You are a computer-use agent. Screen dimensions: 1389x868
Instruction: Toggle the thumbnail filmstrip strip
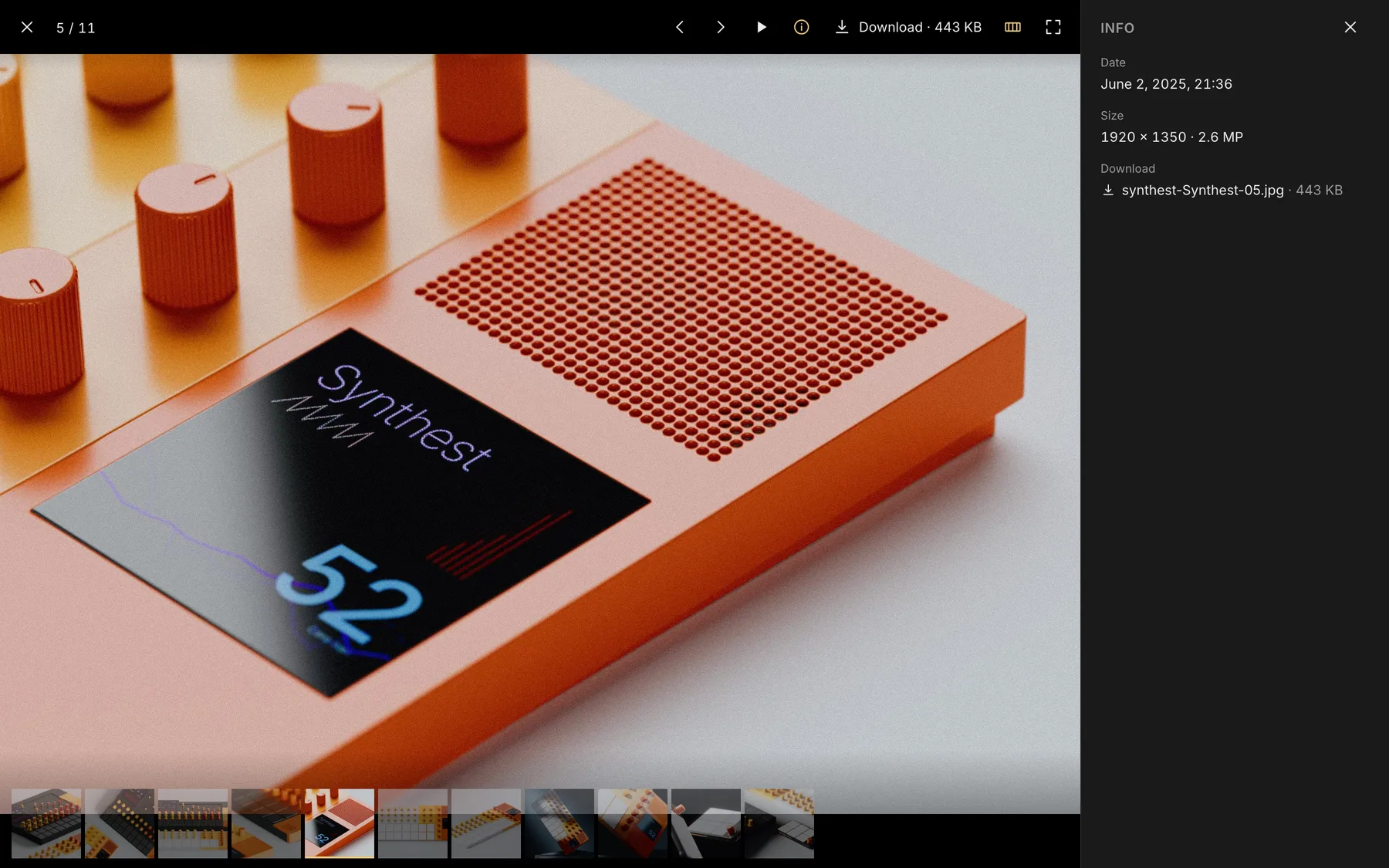click(1013, 27)
